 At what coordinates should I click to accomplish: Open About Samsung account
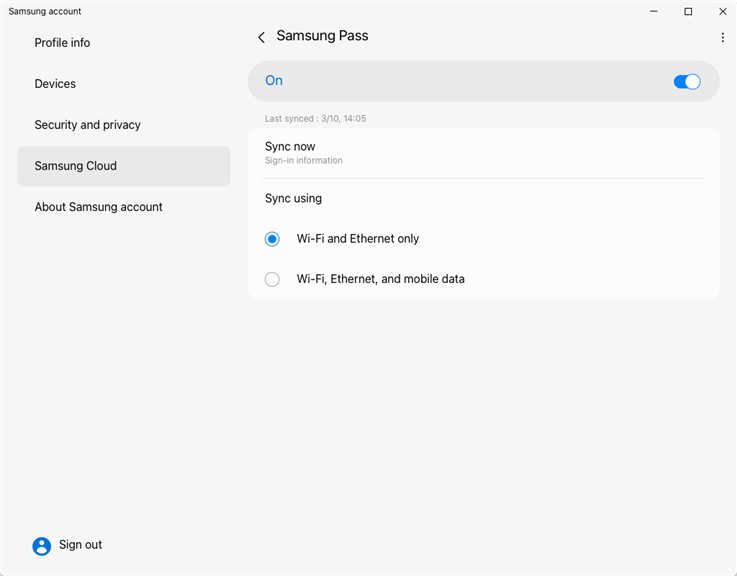[98, 207]
